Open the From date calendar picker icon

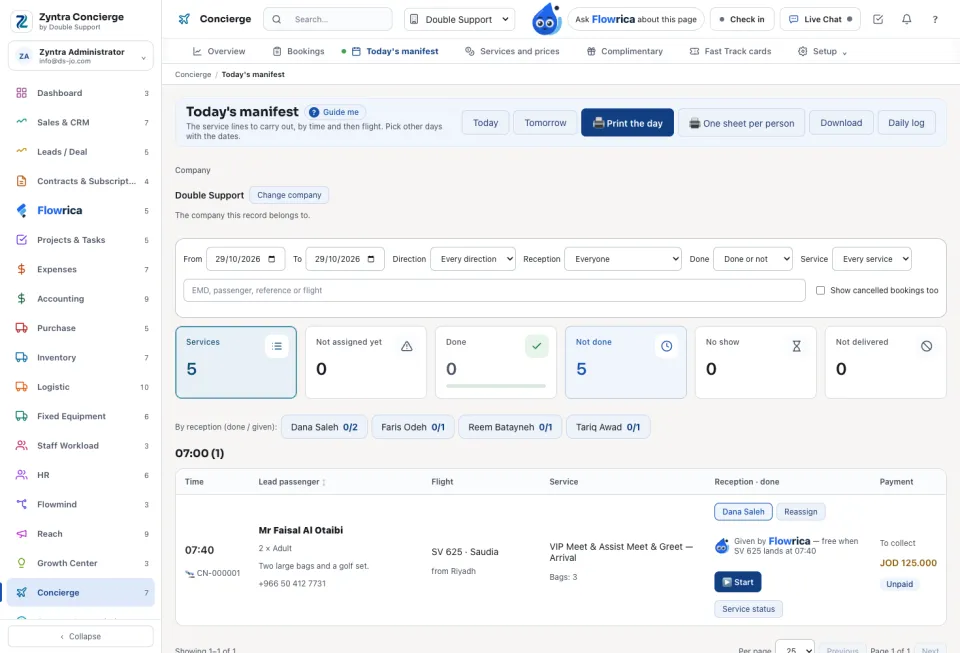click(272, 259)
